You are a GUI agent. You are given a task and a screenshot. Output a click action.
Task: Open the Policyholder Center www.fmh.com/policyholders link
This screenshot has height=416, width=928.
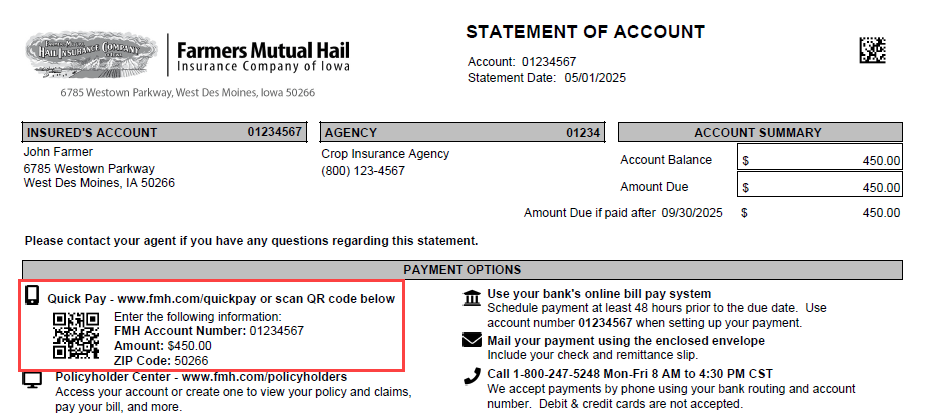click(x=263, y=376)
